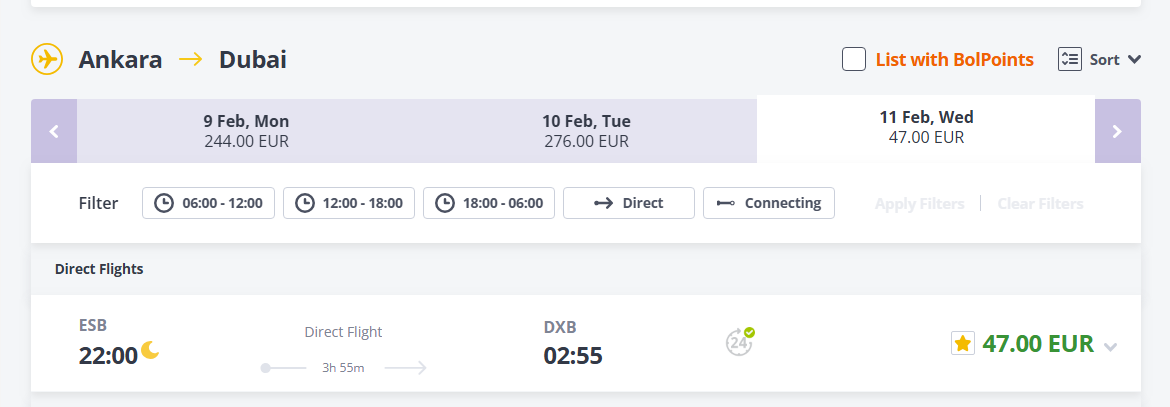This screenshot has height=407, width=1170.
Task: Select the 11 Feb, Wed date tab
Action: tap(926, 128)
